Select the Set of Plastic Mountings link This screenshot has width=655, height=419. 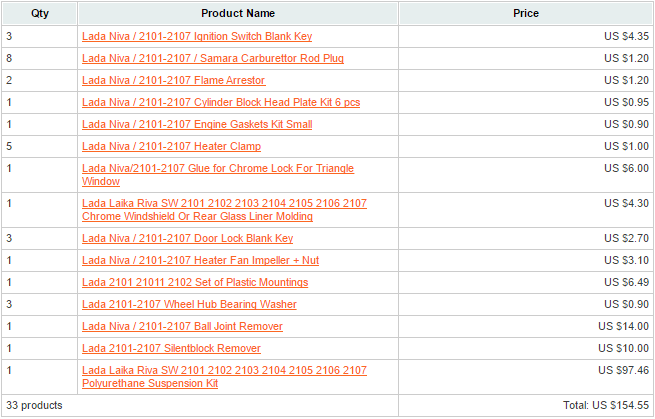(x=194, y=282)
